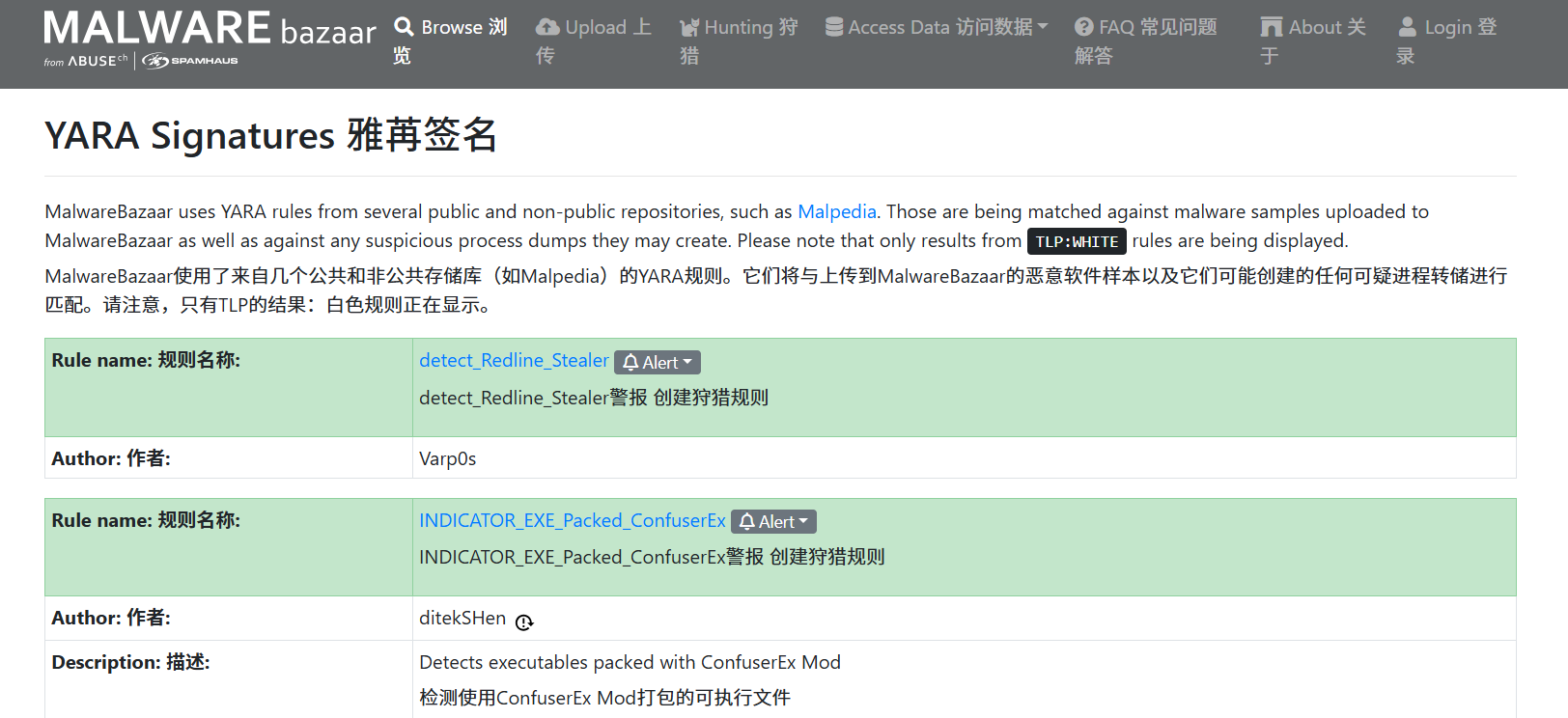Viewport: 1568px width, 718px height.
Task: Open the About menu item
Action: point(1313,41)
